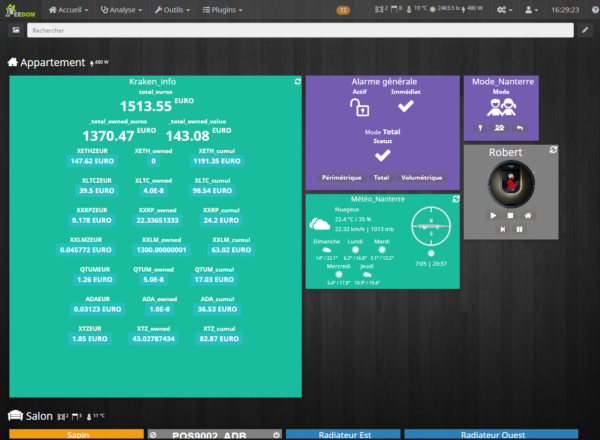Refresh the Météo_Nanterre widget
The image size is (600, 440).
[455, 199]
